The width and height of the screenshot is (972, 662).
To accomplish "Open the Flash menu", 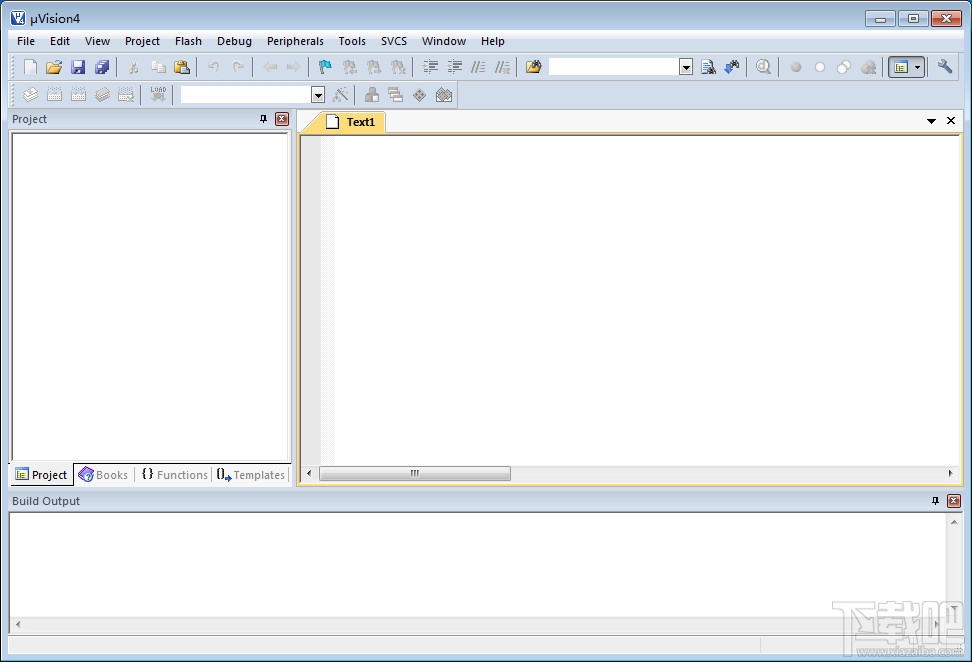I will (188, 41).
